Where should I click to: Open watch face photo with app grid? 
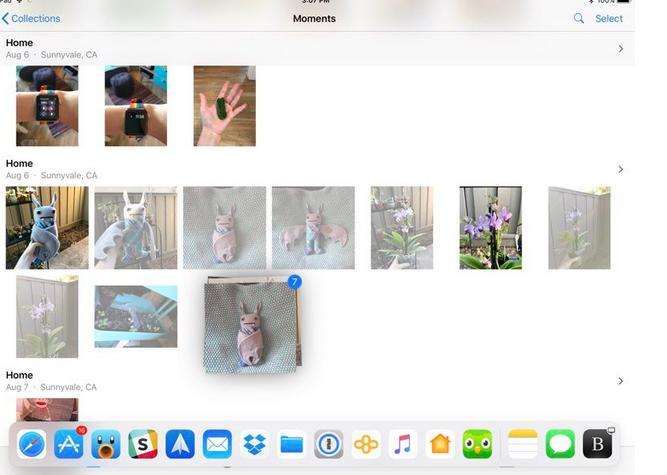pos(47,106)
